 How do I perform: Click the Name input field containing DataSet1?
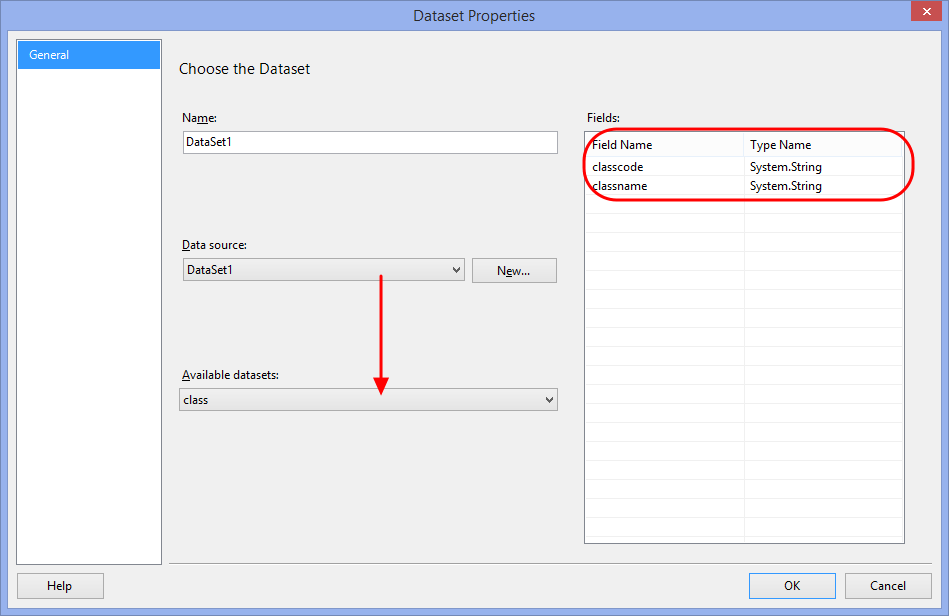pos(370,142)
